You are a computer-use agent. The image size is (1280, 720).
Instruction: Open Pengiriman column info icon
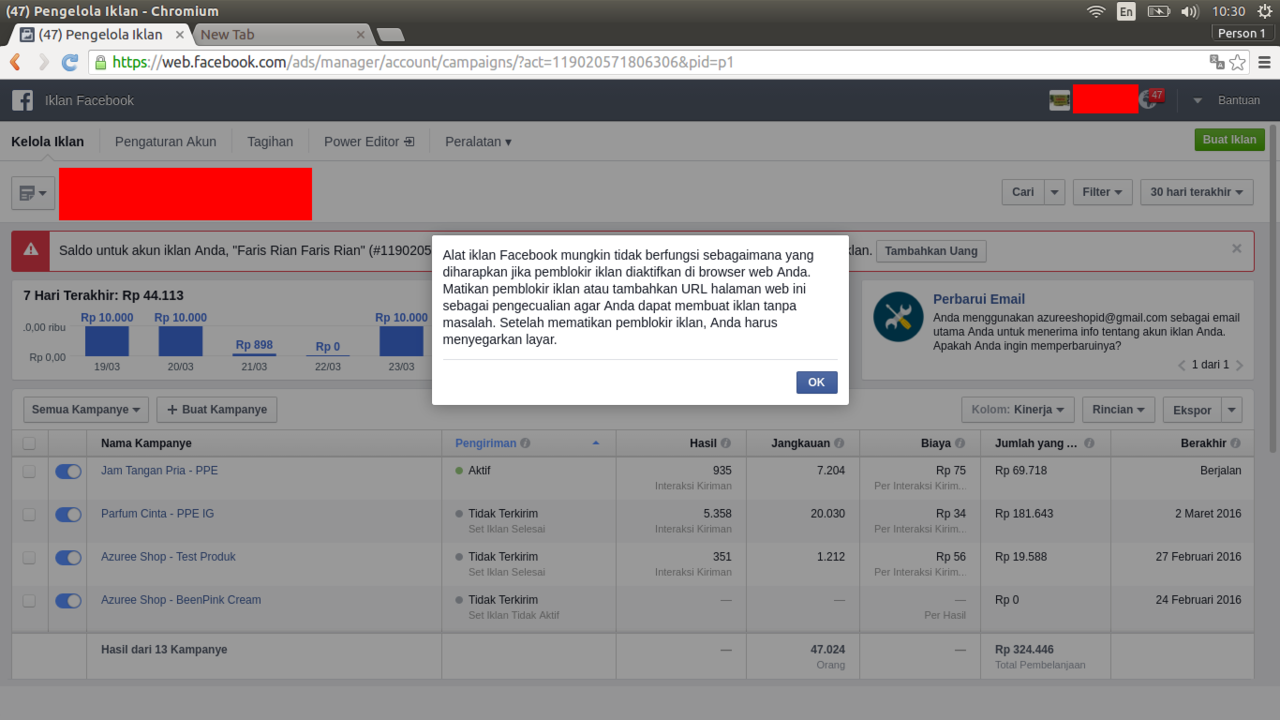pyautogui.click(x=525, y=443)
